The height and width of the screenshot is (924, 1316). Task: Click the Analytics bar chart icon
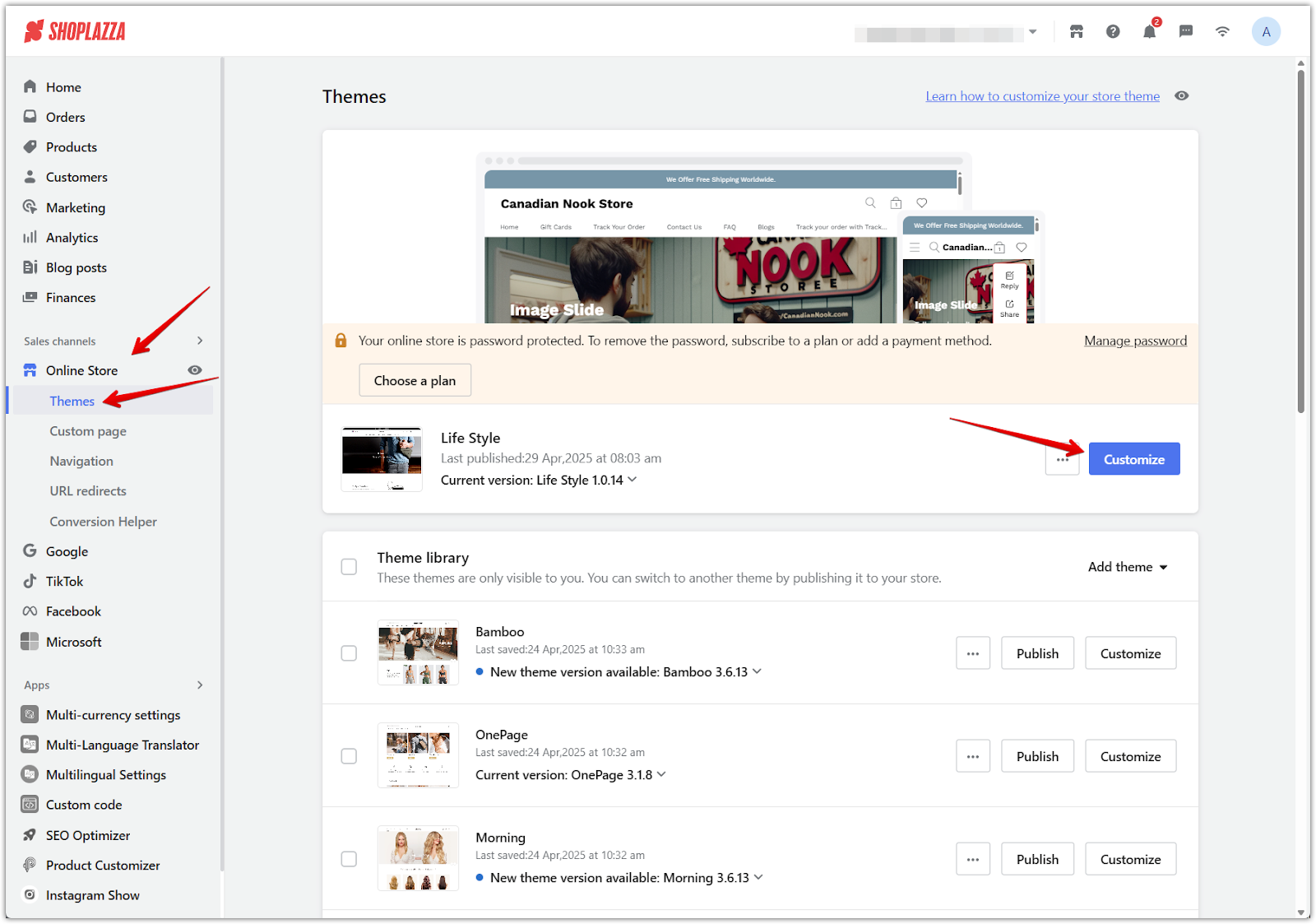[30, 237]
